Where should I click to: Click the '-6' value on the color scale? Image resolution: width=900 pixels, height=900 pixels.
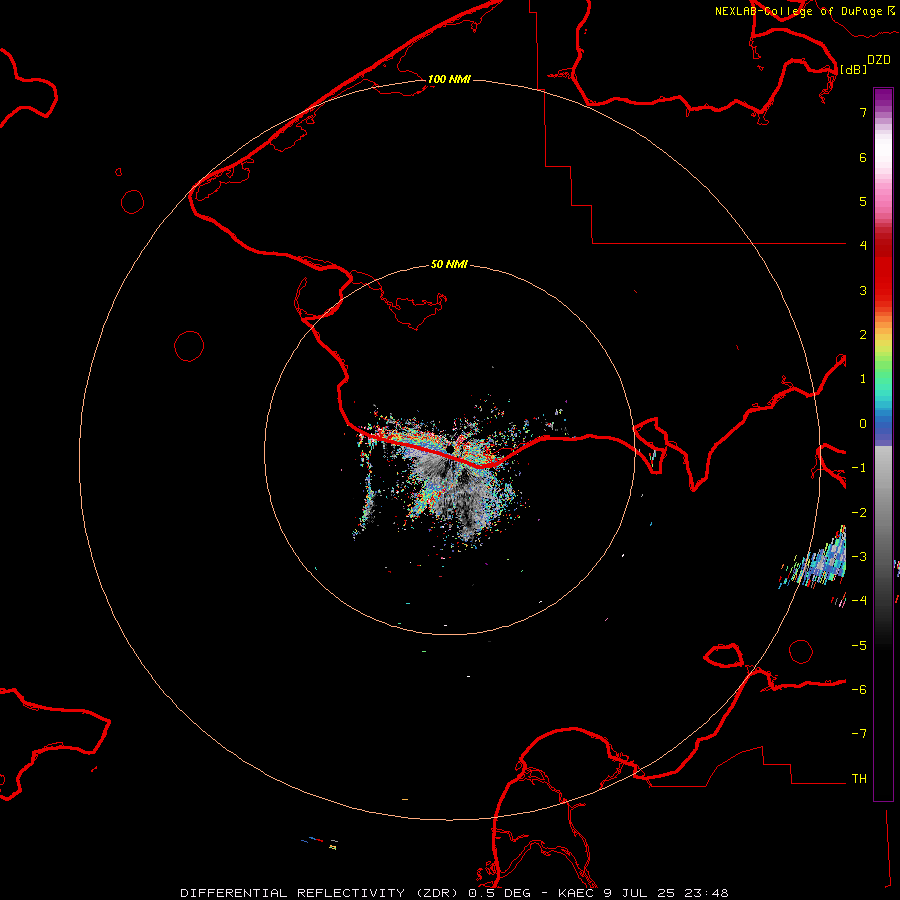[x=859, y=690]
